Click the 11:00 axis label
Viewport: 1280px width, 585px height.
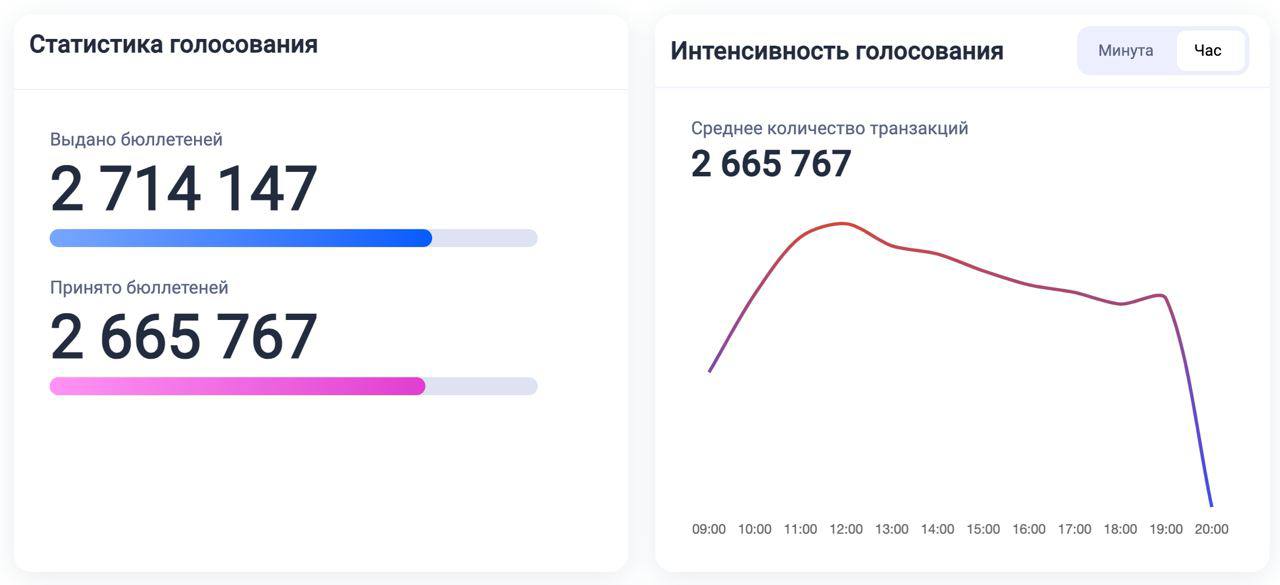coord(800,529)
